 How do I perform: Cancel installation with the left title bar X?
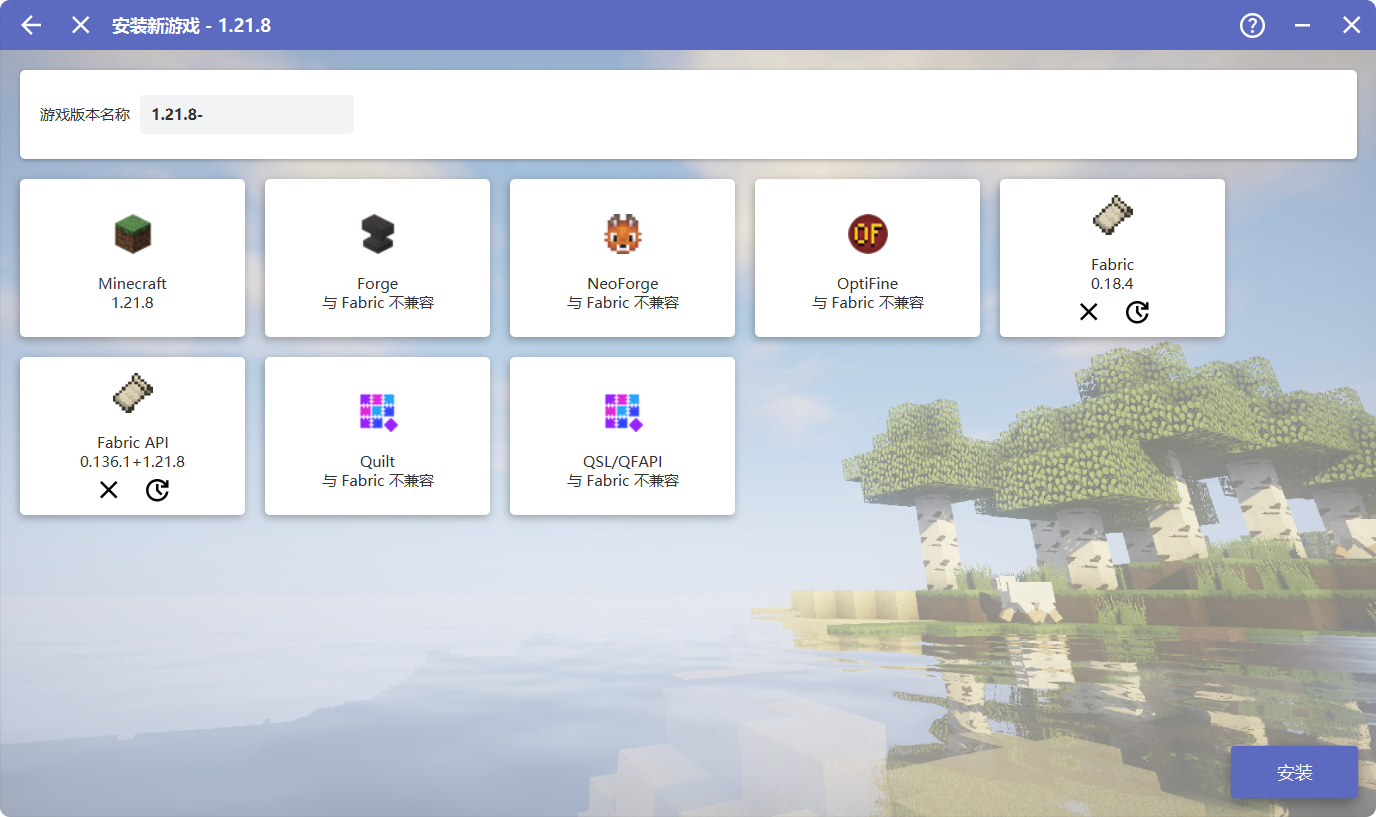pos(81,25)
